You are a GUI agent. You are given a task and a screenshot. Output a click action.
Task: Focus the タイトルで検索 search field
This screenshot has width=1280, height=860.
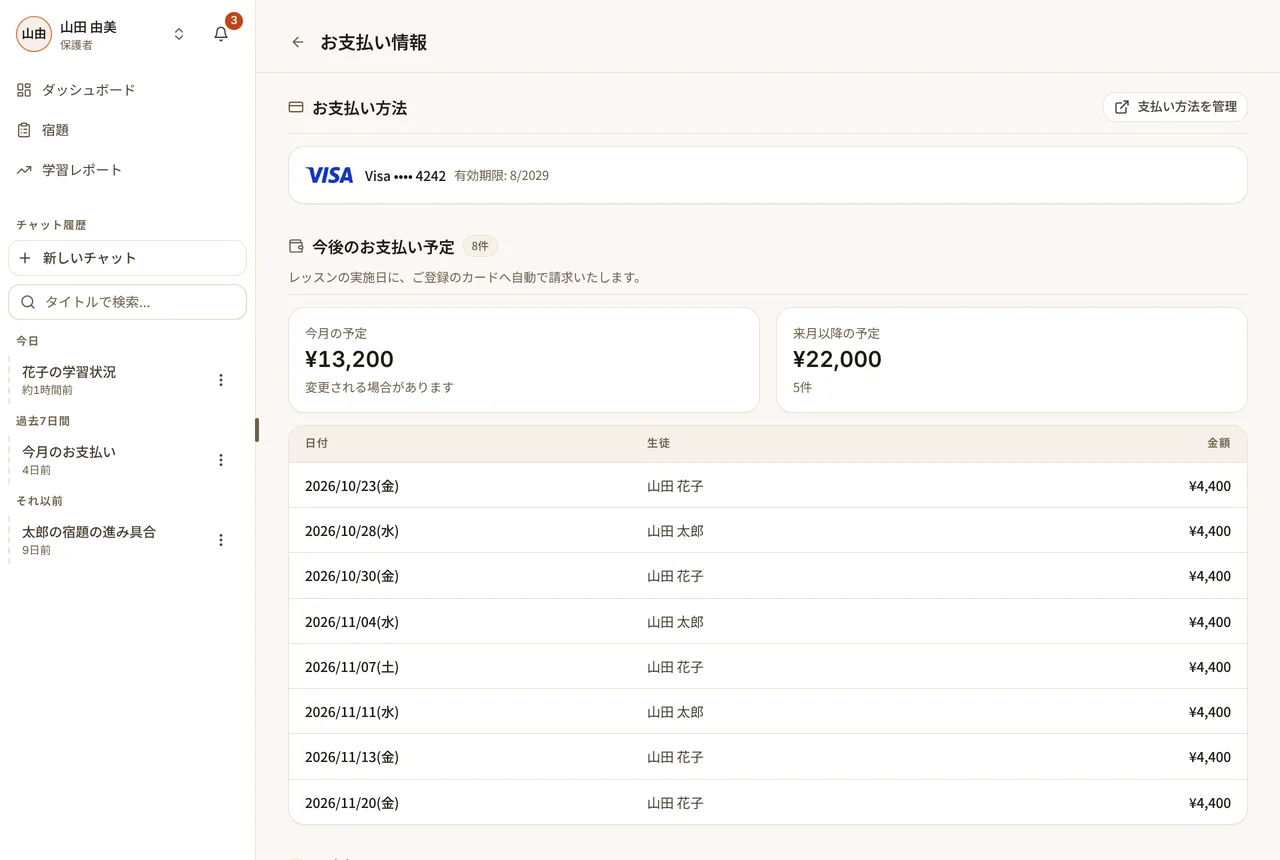[x=128, y=302]
